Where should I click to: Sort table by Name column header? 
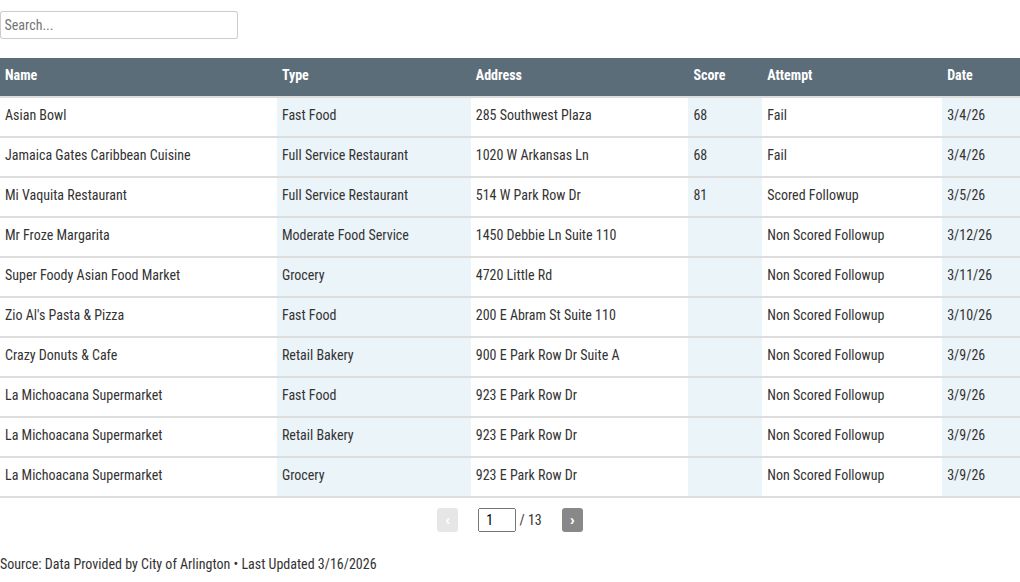21,75
